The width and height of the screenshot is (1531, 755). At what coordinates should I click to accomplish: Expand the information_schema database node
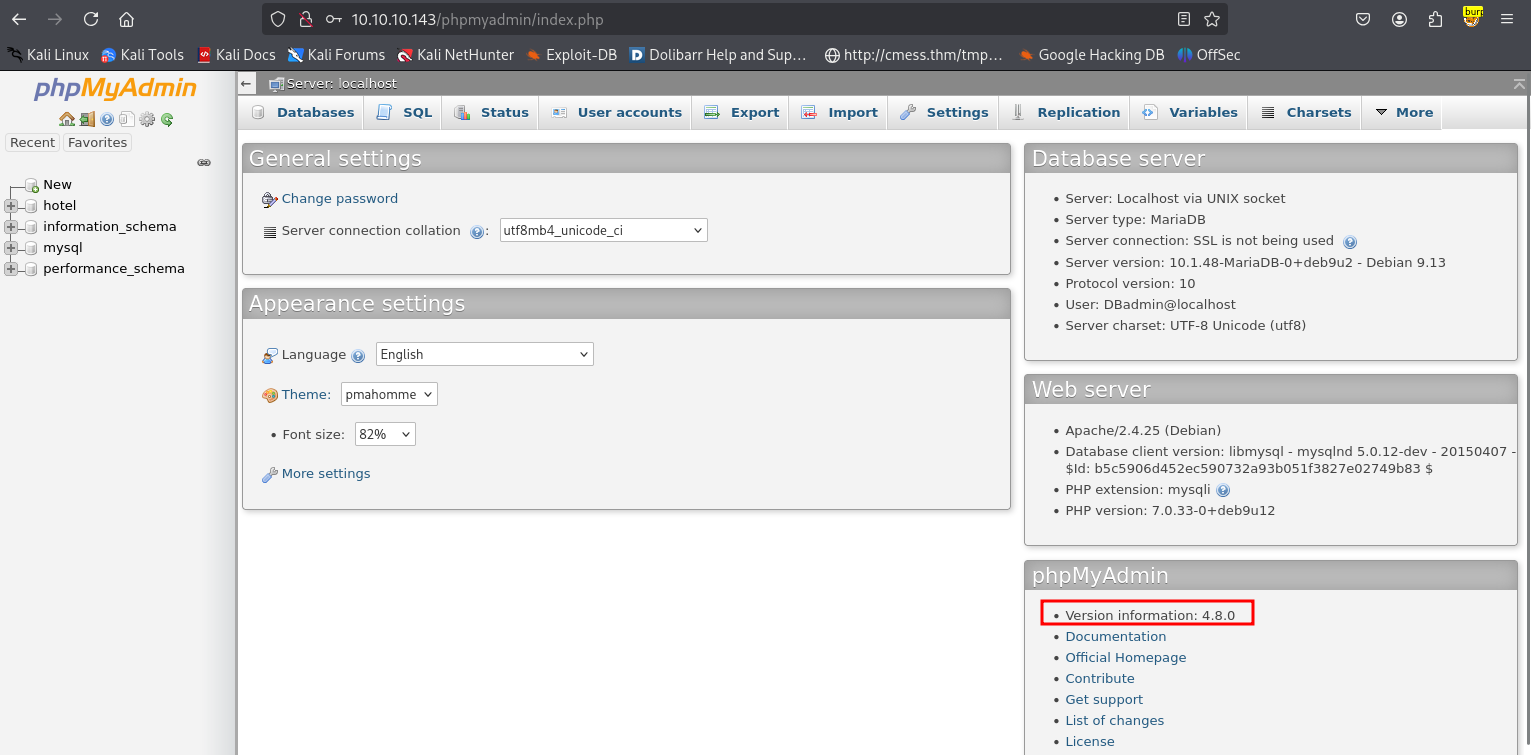(x=11, y=227)
